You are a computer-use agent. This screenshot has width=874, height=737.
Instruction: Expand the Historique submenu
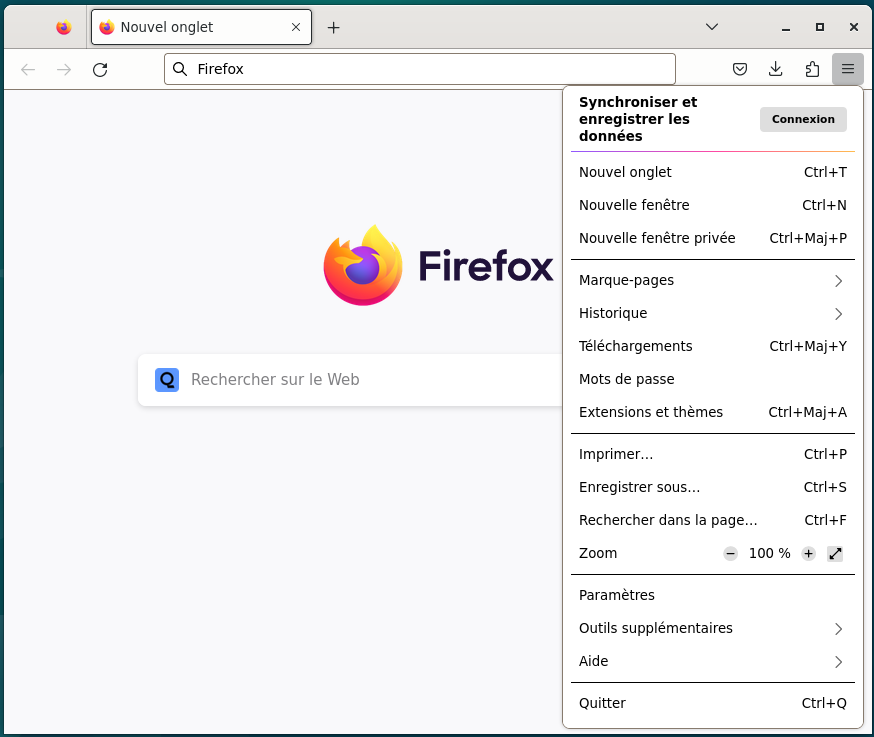pyautogui.click(x=713, y=313)
